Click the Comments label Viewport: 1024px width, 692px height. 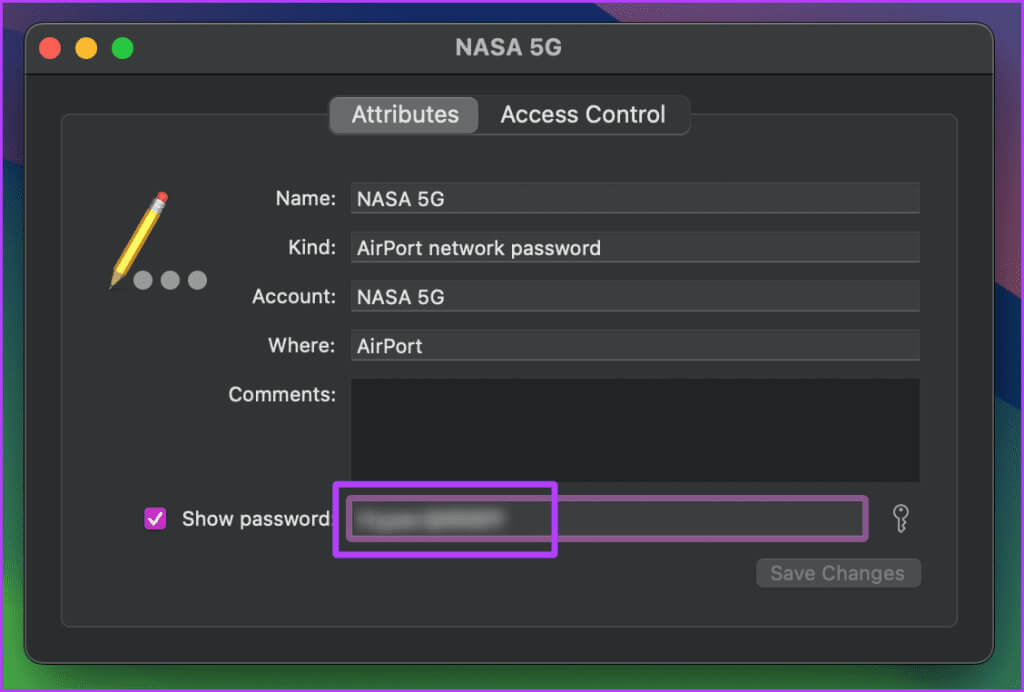pyautogui.click(x=282, y=394)
